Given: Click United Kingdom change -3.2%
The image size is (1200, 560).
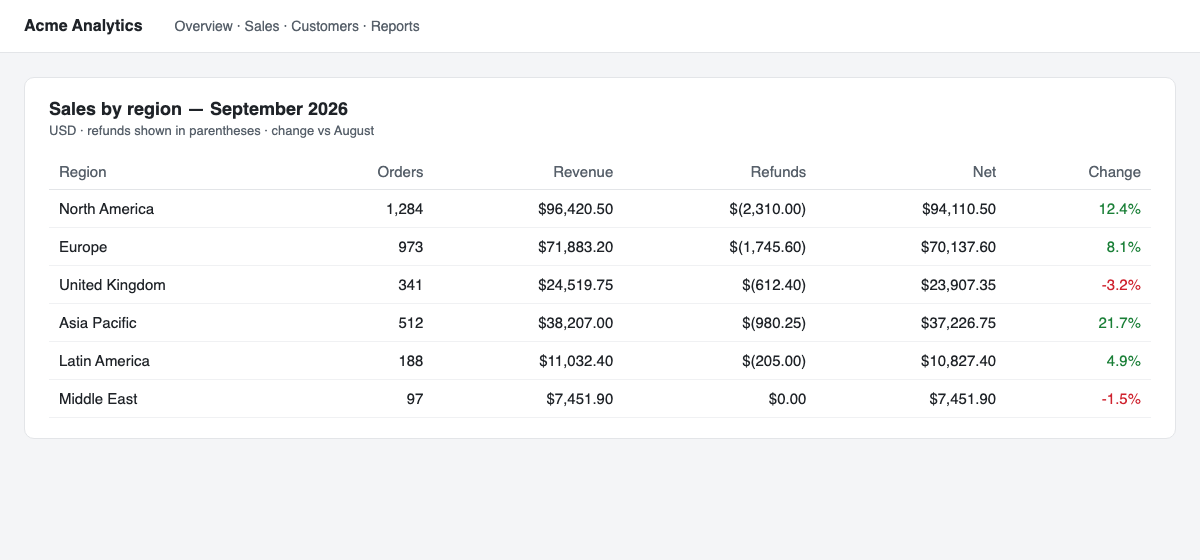Looking at the screenshot, I should click(1121, 285).
